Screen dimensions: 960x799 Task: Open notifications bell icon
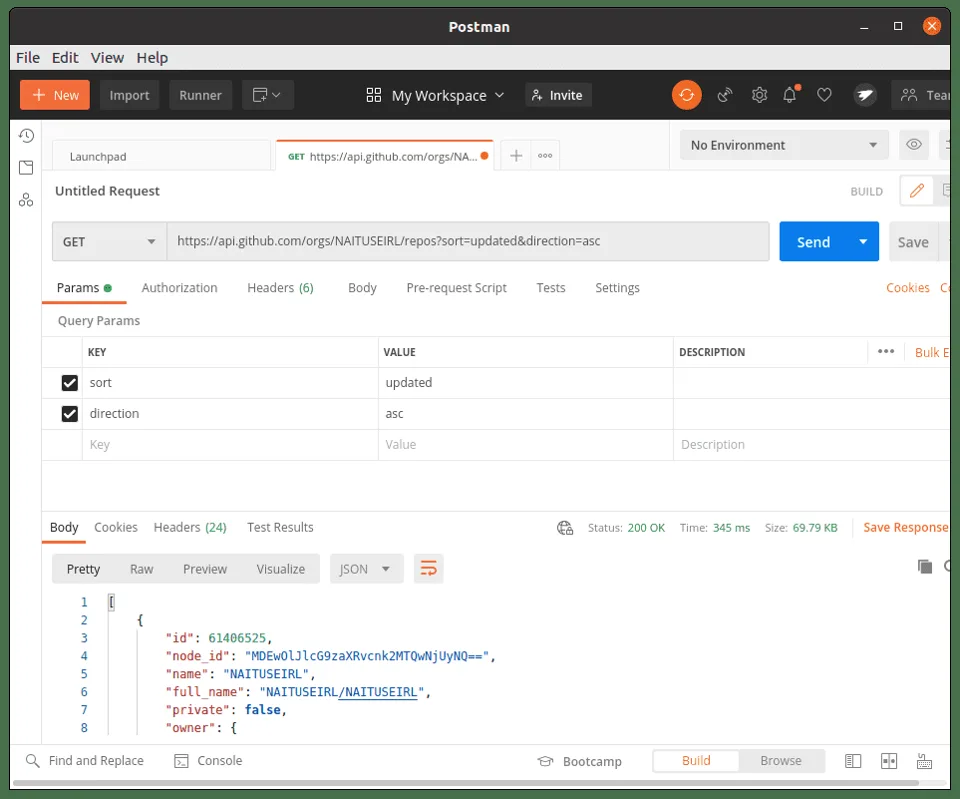coord(790,94)
